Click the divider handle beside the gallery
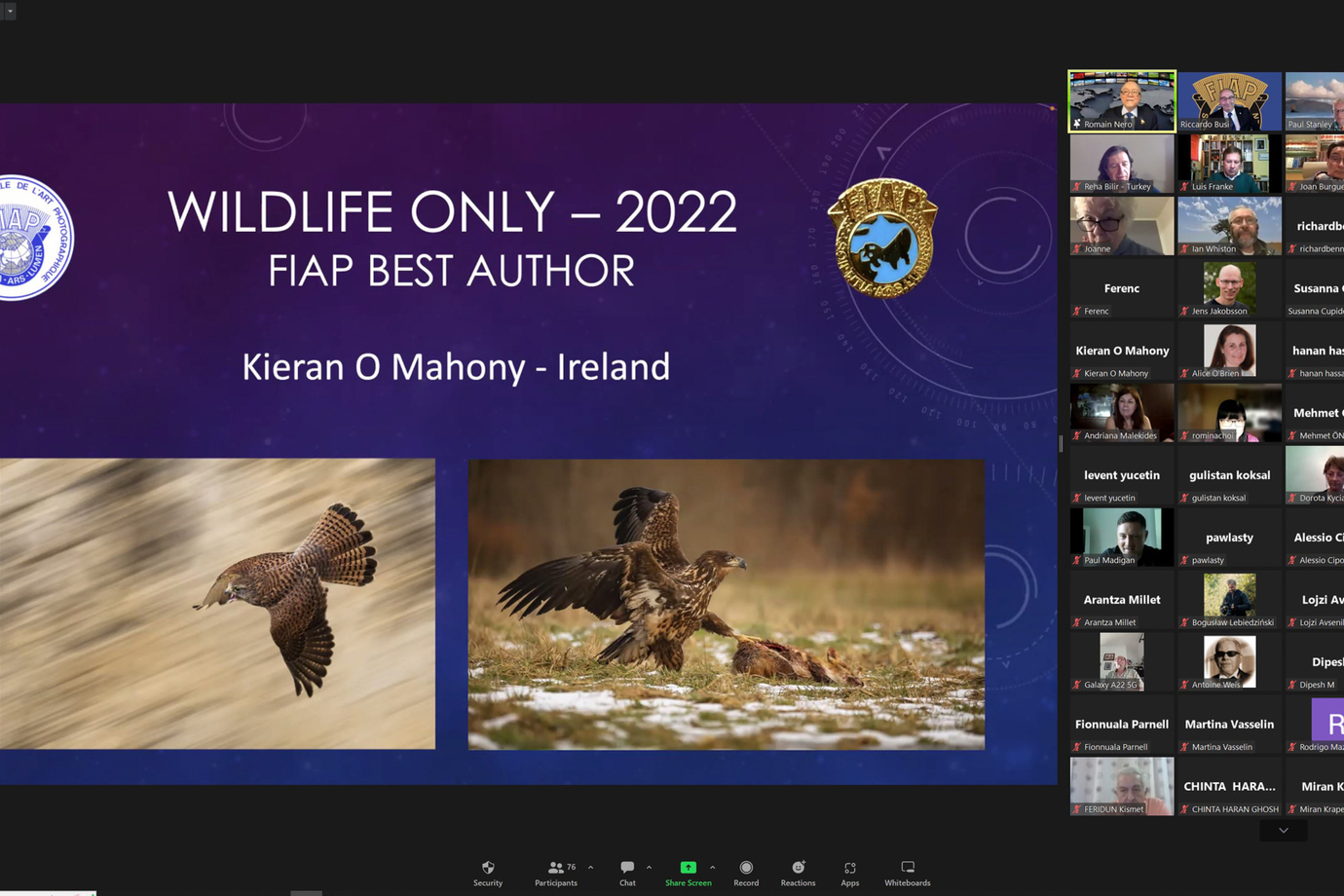Image resolution: width=1344 pixels, height=896 pixels. click(1061, 444)
